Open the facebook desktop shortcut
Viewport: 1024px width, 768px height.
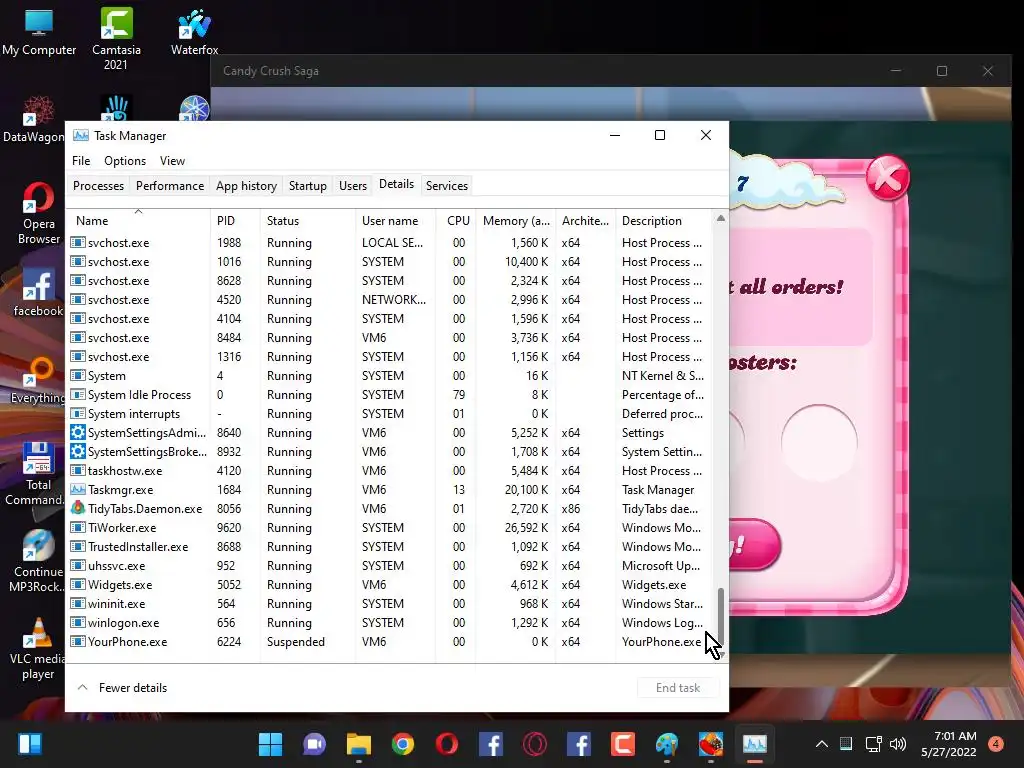(x=38, y=293)
